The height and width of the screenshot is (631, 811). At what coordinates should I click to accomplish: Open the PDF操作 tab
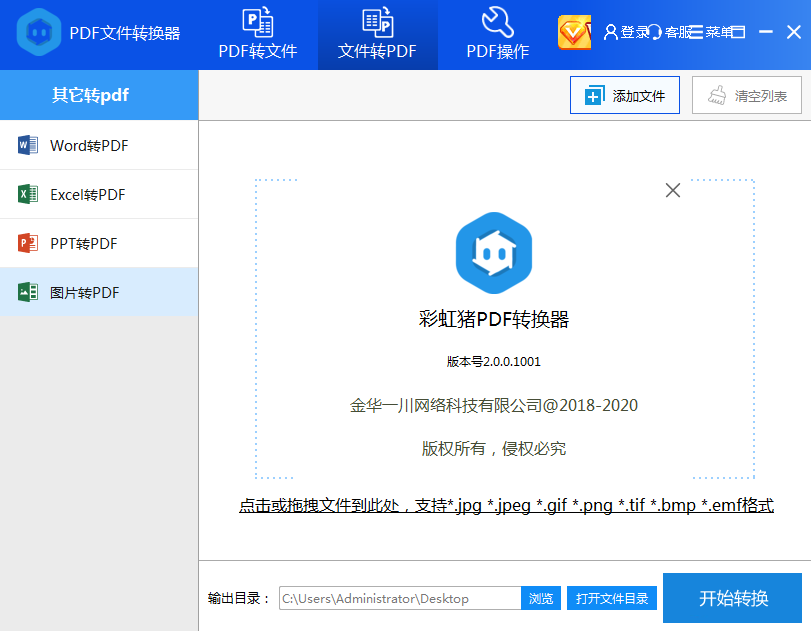498,34
